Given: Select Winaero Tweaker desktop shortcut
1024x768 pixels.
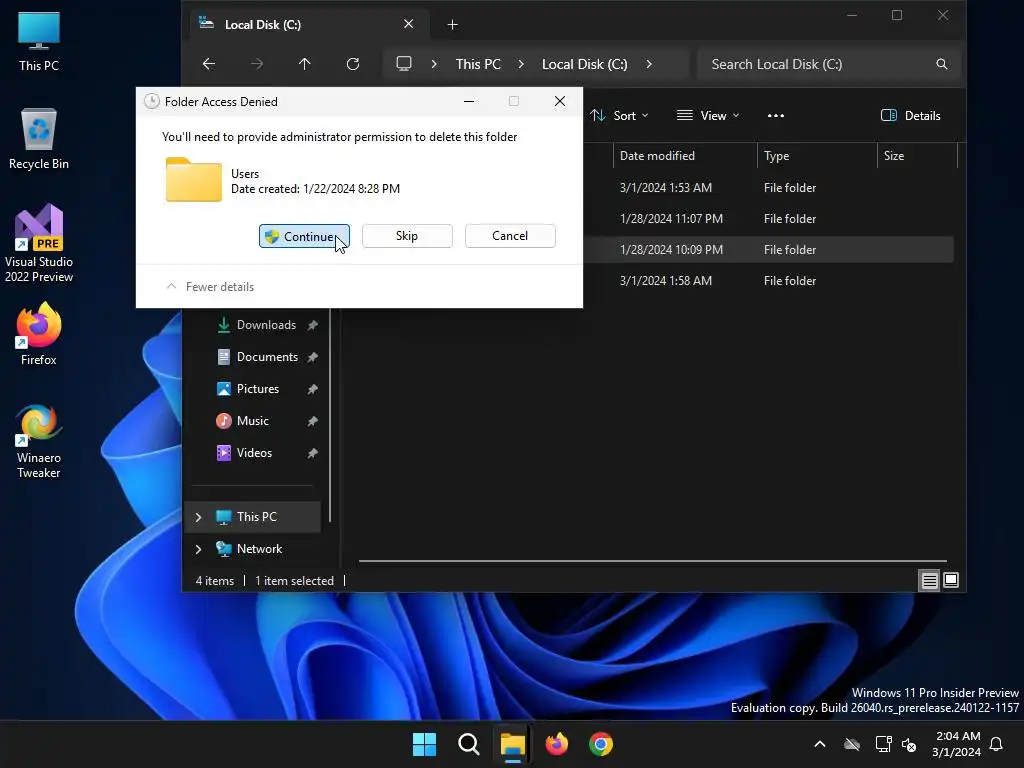Looking at the screenshot, I should (39, 441).
